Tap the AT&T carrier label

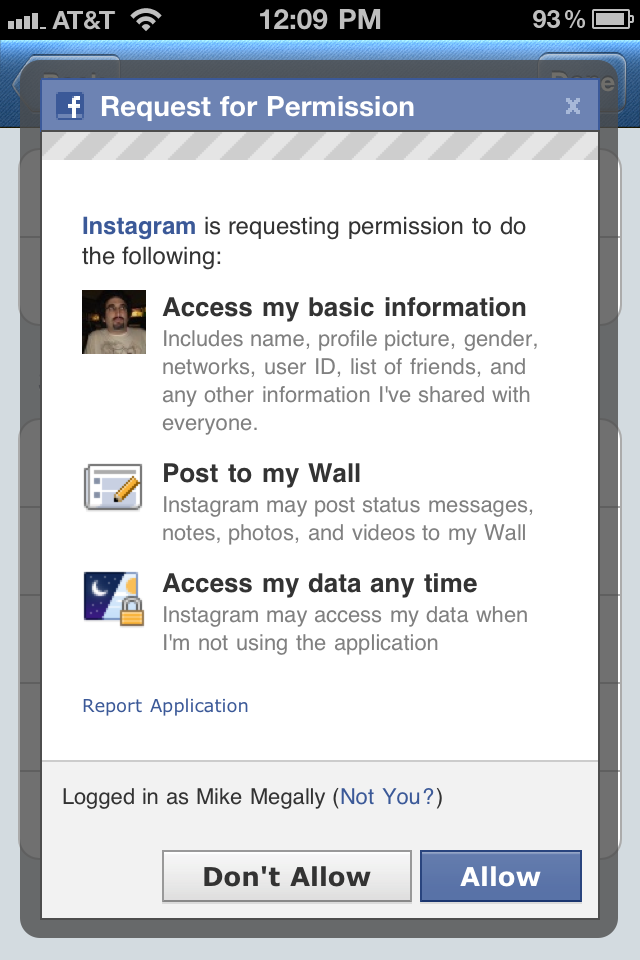[83, 20]
